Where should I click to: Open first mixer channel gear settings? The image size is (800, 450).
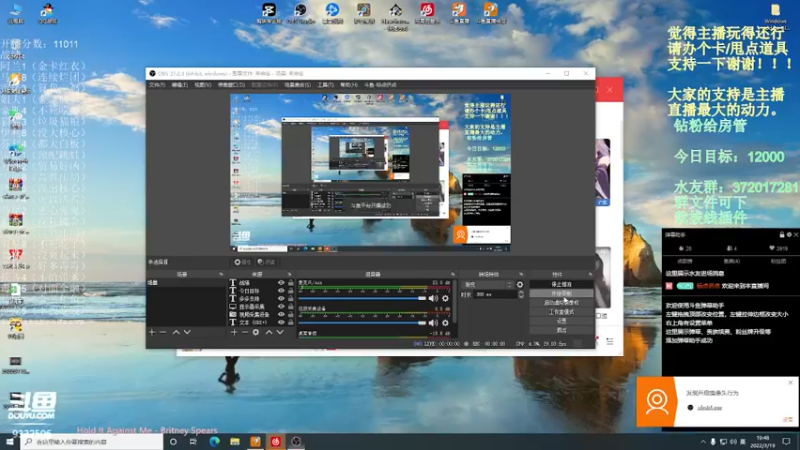tap(445, 298)
